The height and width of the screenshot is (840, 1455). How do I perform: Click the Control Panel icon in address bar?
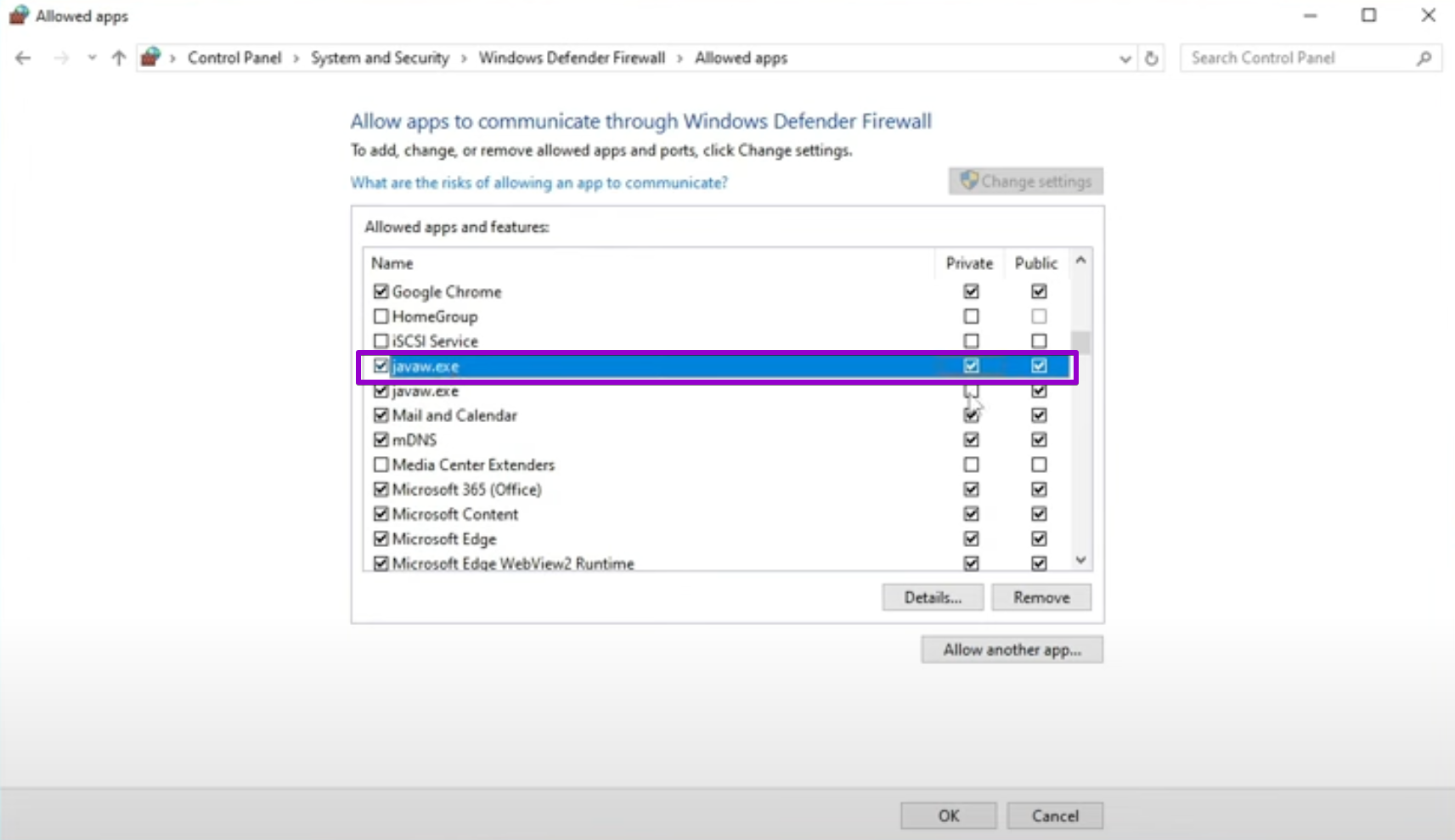pyautogui.click(x=151, y=58)
